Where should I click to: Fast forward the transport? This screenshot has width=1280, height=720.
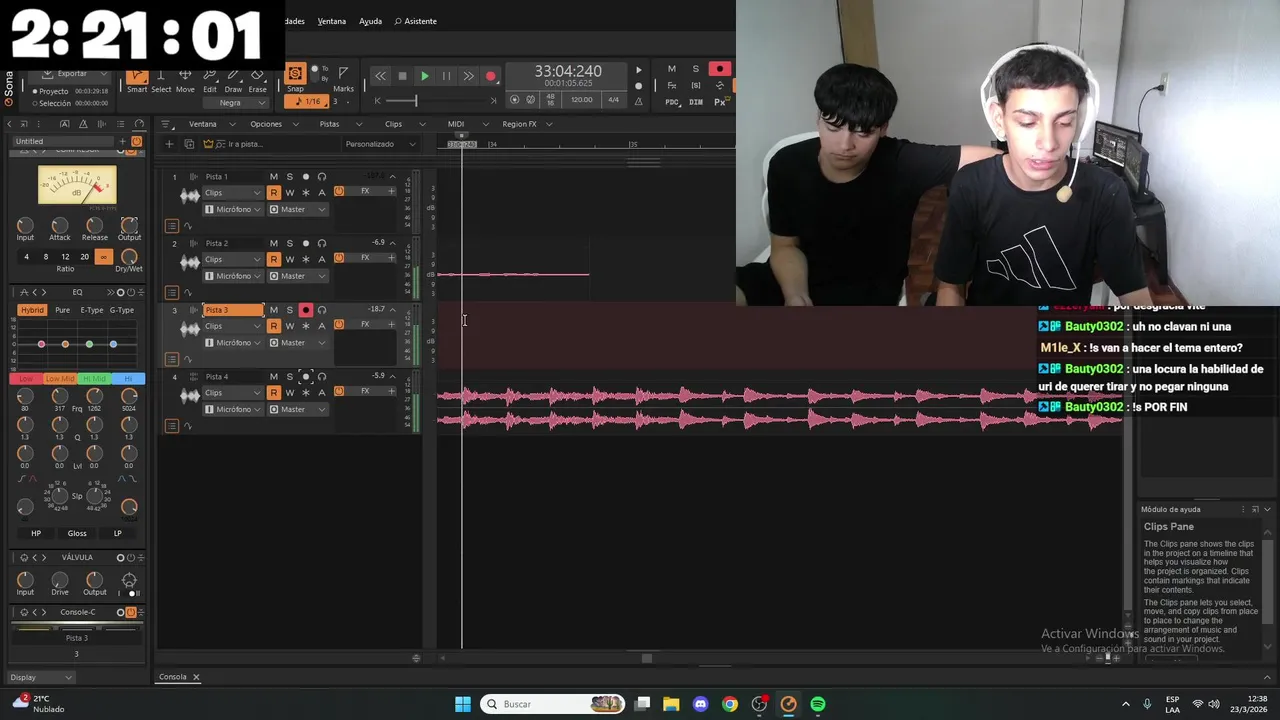tap(468, 76)
